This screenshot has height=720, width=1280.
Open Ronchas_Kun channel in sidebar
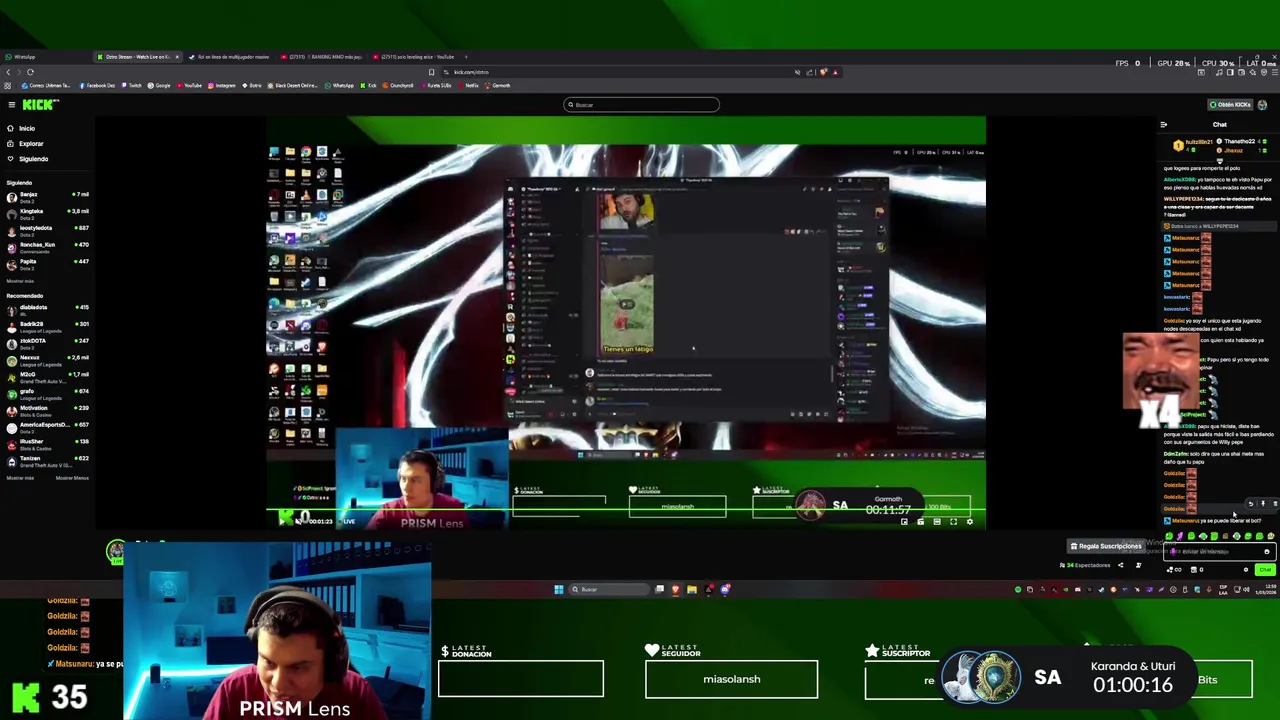pyautogui.click(x=47, y=247)
